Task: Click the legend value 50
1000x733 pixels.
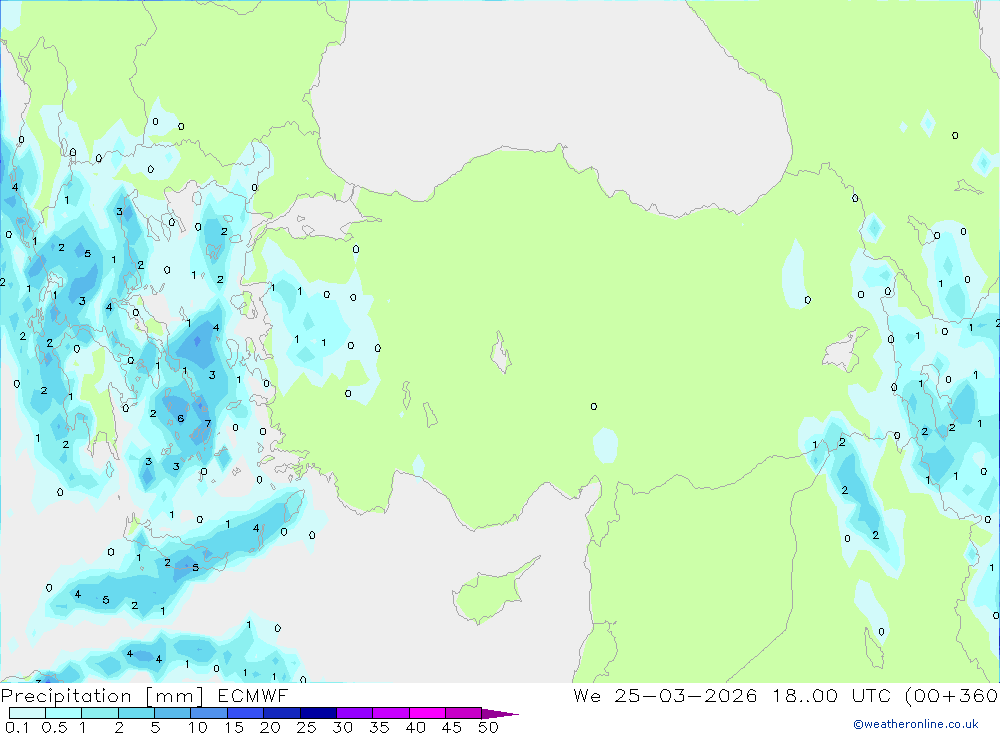Action: click(x=488, y=727)
